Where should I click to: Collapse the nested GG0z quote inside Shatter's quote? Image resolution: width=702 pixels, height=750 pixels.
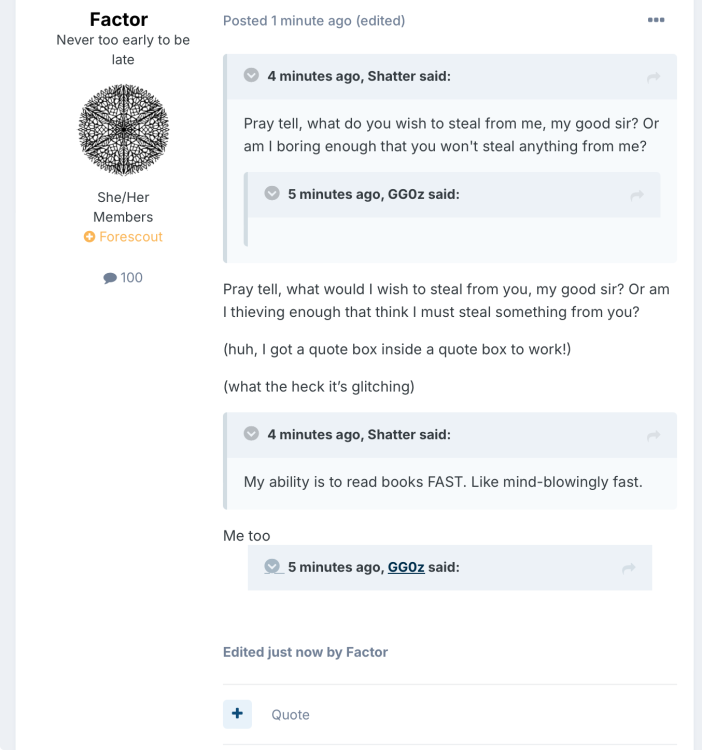click(x=272, y=193)
